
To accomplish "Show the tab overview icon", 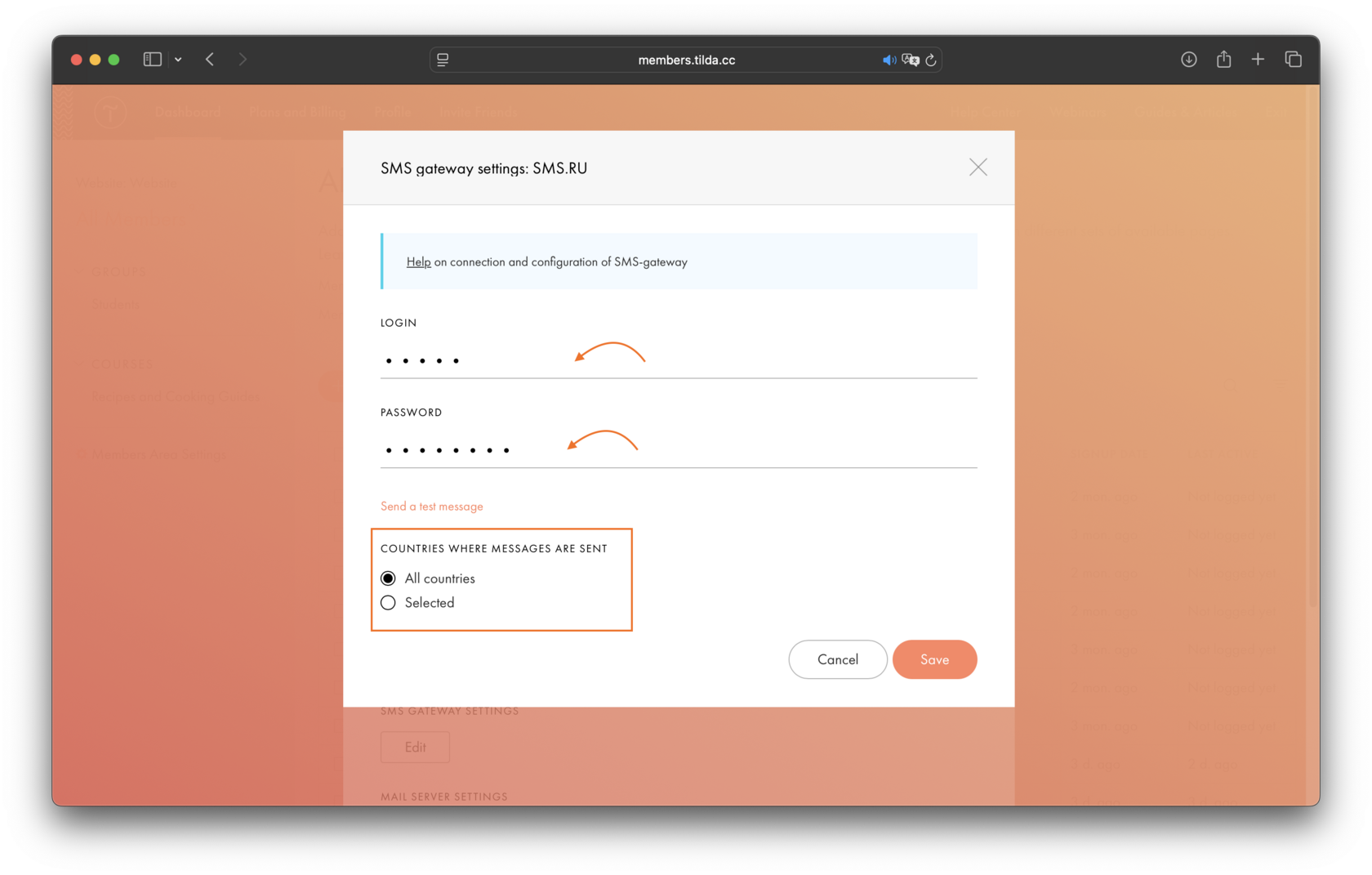I will pyautogui.click(x=1293, y=60).
